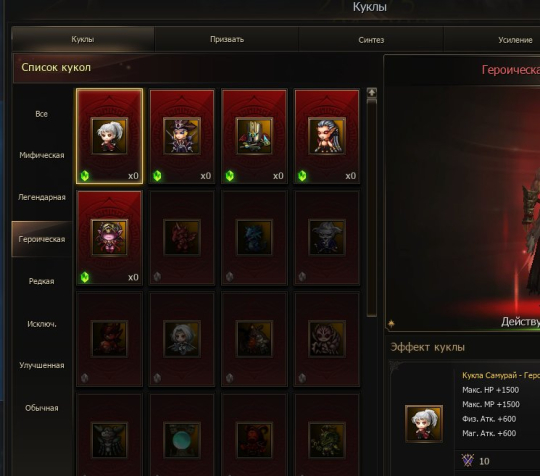Select the locked blue wolf doll card
Image resolution: width=540 pixels, height=476 pixels.
click(254, 238)
